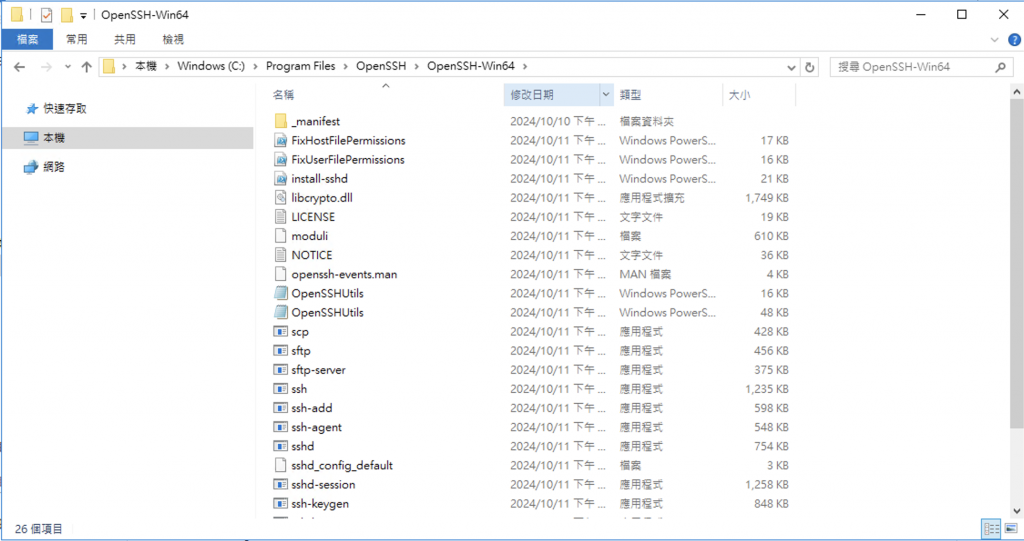Click the New Folder quick access icon
This screenshot has width=1024, height=541.
click(67, 14)
